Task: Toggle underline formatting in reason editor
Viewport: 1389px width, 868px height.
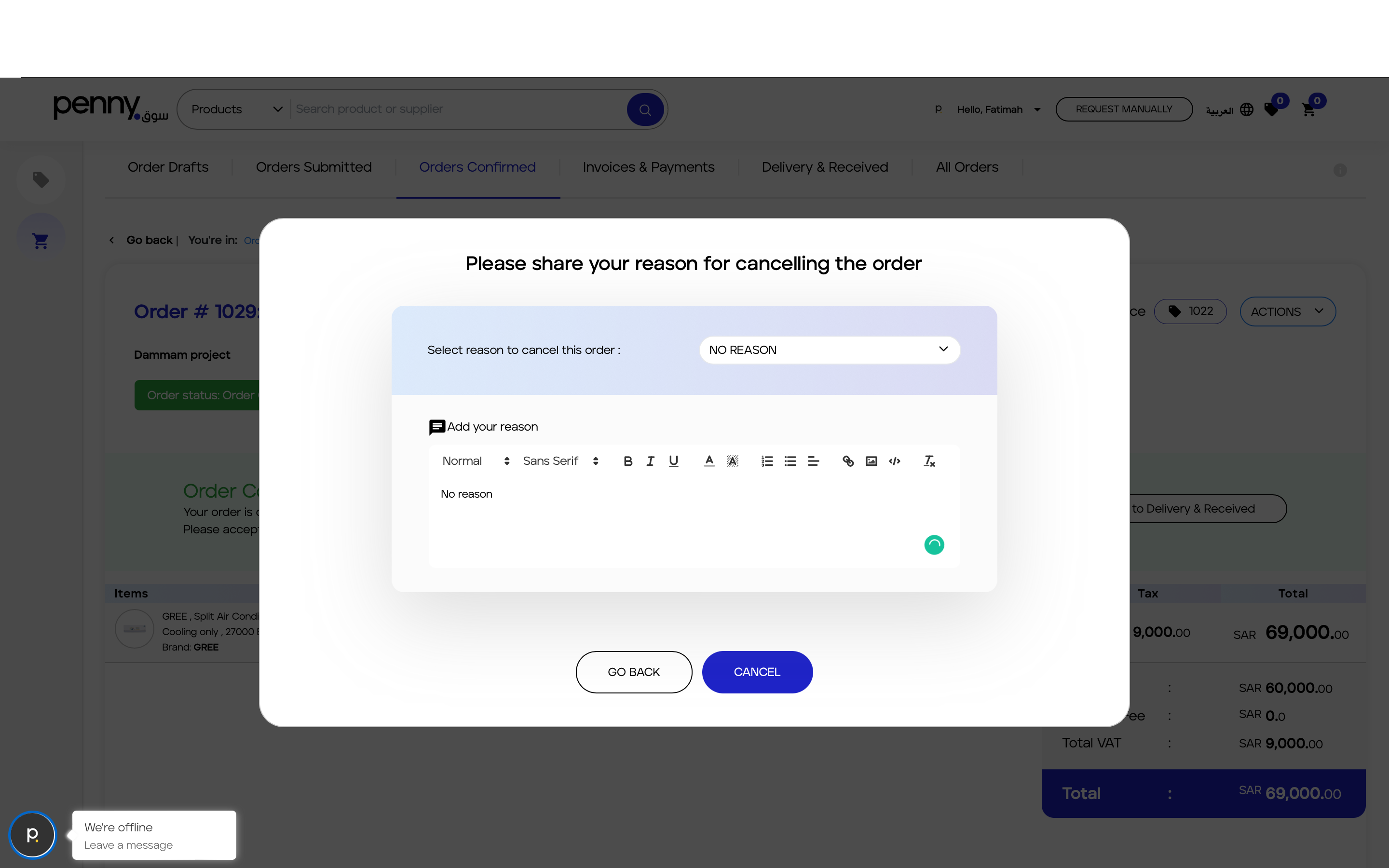Action: tap(674, 461)
